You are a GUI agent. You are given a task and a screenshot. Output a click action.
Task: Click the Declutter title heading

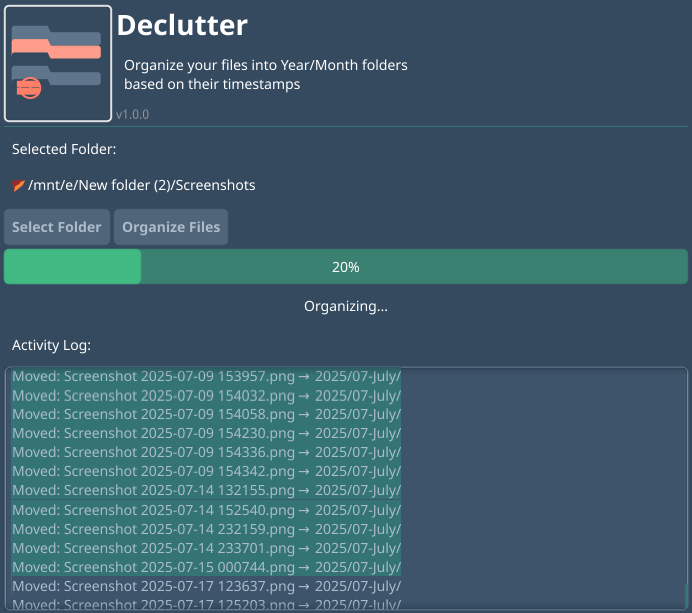click(182, 25)
